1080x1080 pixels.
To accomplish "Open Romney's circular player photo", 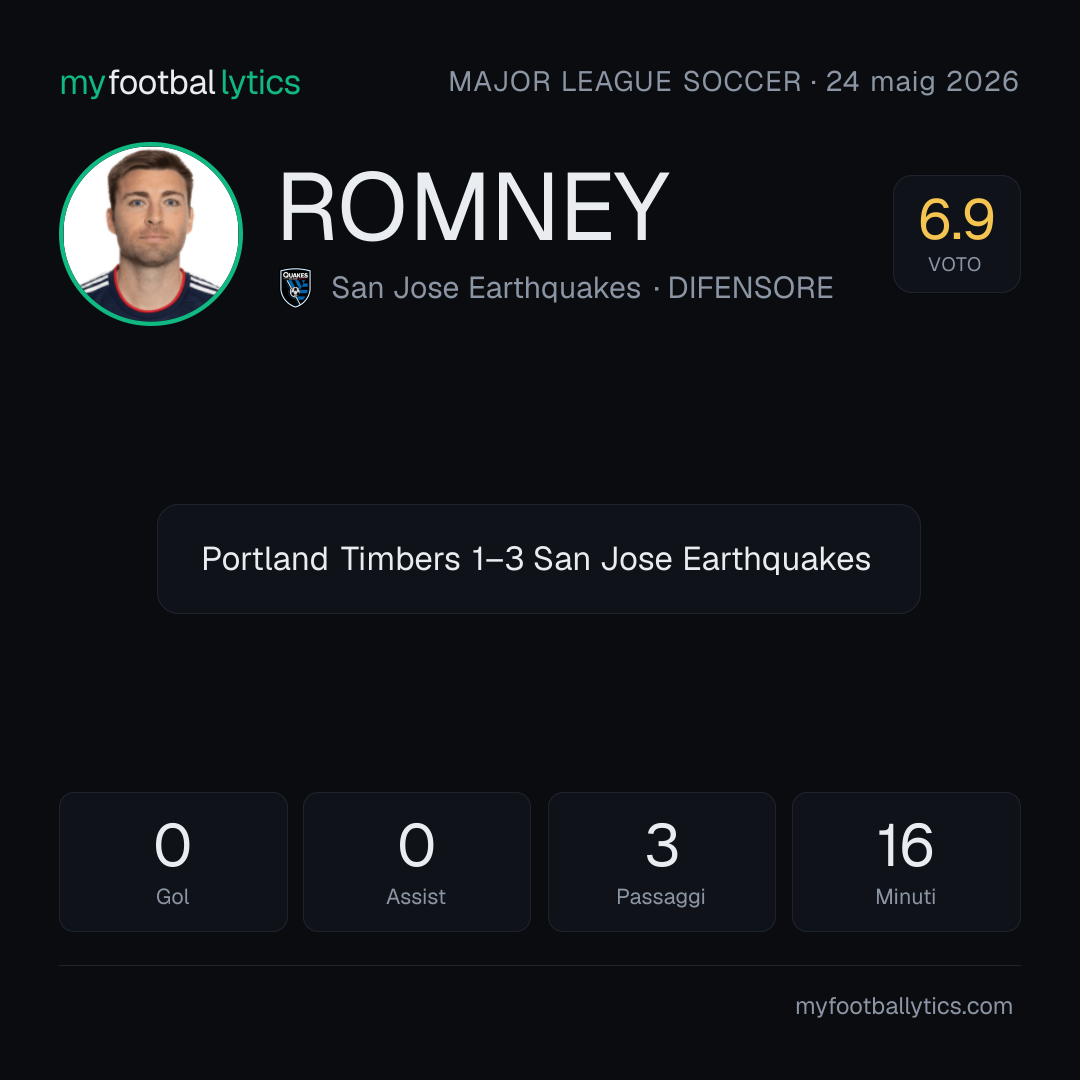I will click(151, 234).
